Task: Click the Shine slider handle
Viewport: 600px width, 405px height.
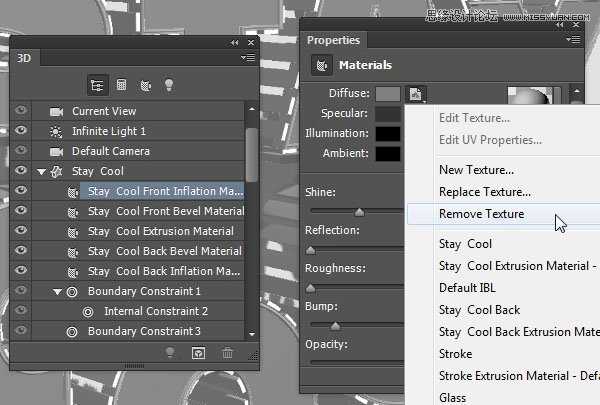Action: (x=359, y=211)
